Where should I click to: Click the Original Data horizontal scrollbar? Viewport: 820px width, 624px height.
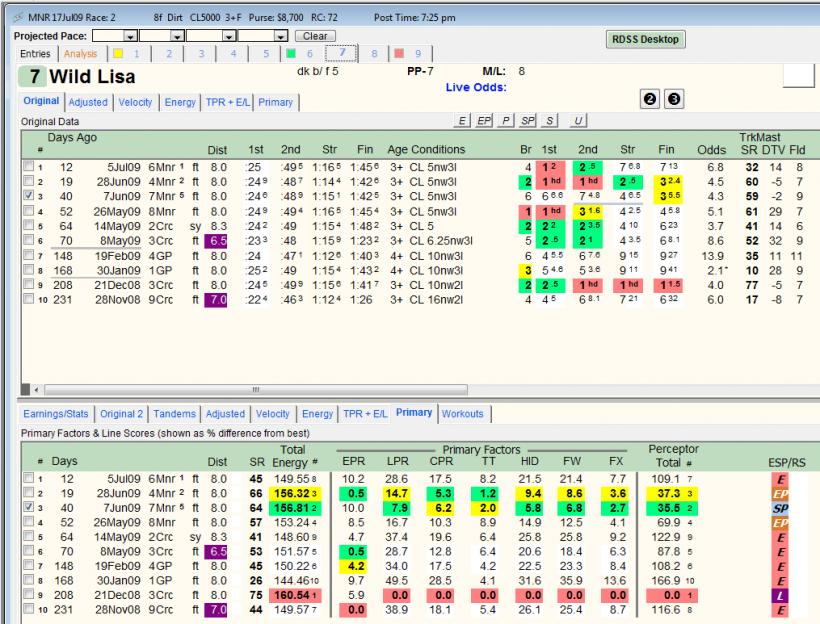256,390
